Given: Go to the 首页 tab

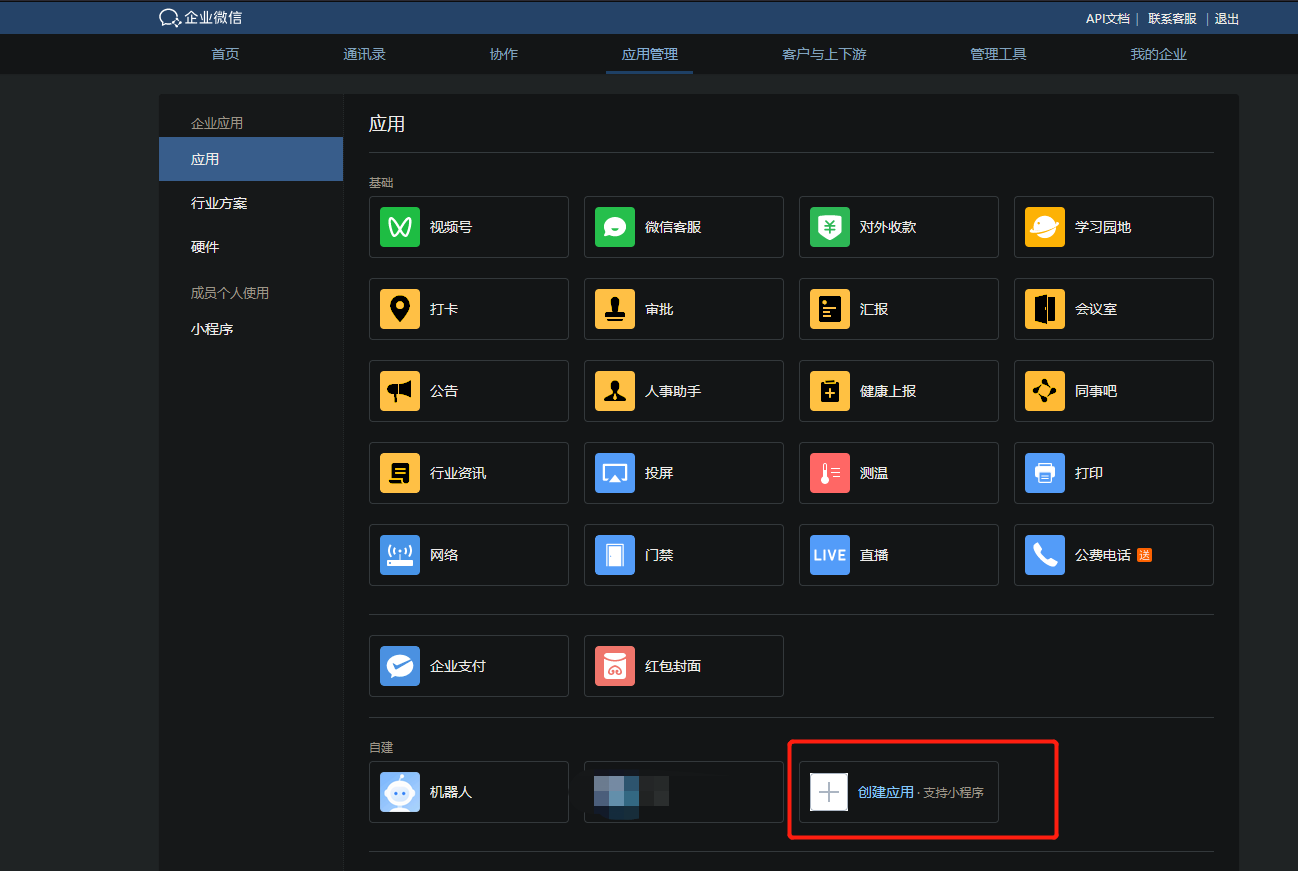Looking at the screenshot, I should click(x=225, y=54).
